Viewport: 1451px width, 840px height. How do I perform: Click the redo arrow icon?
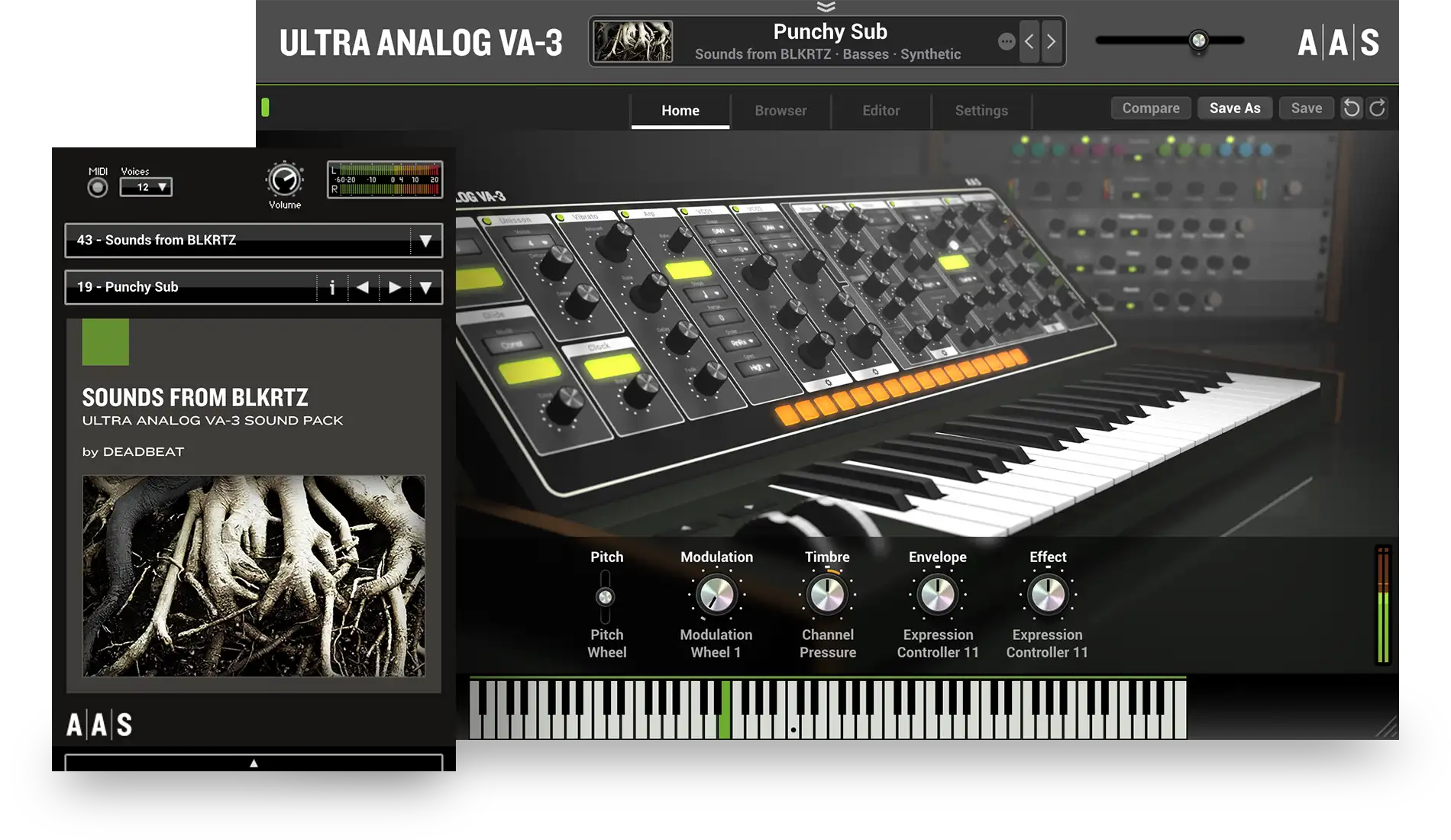(x=1377, y=108)
